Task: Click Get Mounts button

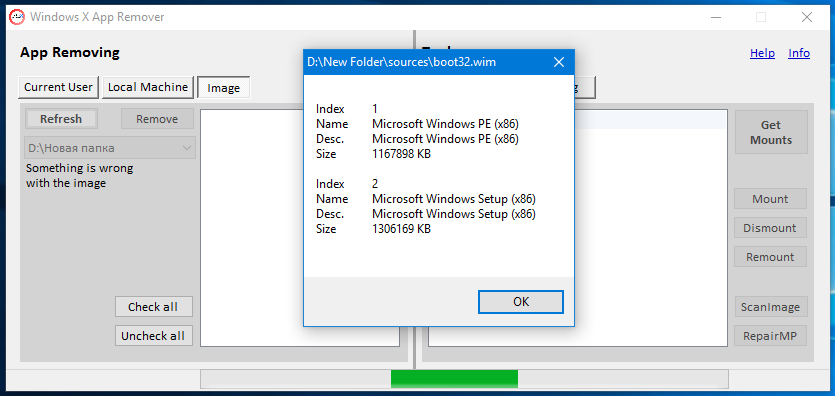Action: (x=771, y=133)
